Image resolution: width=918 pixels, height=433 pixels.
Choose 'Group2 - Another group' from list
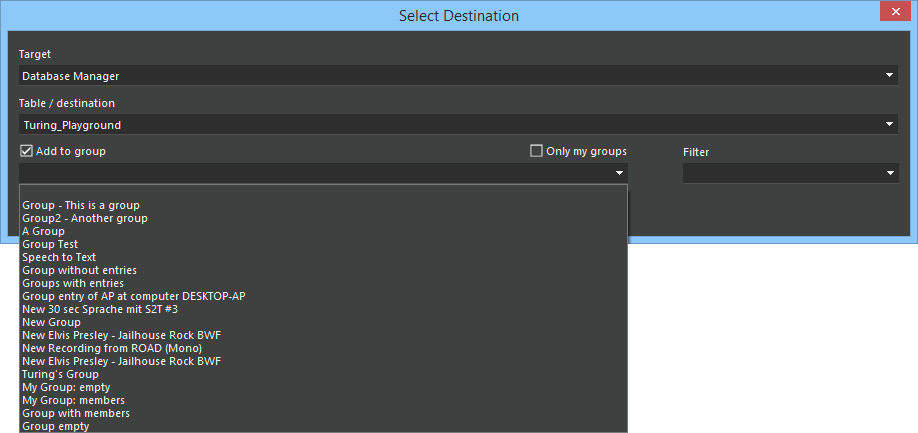pyautogui.click(x=85, y=218)
